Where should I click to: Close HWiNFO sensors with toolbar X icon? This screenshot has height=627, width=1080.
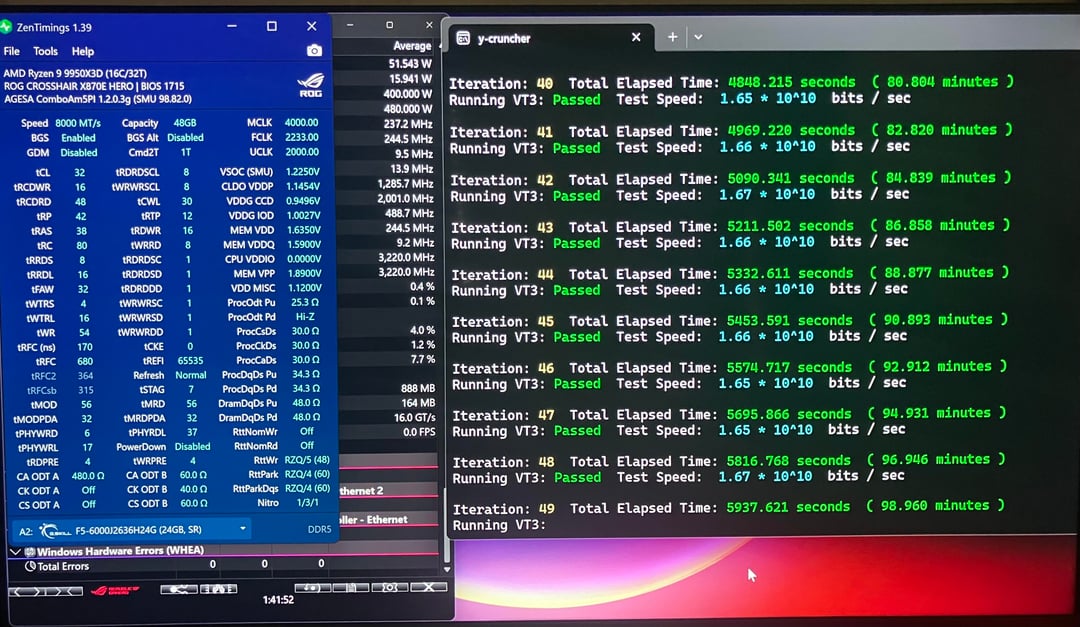point(428,587)
